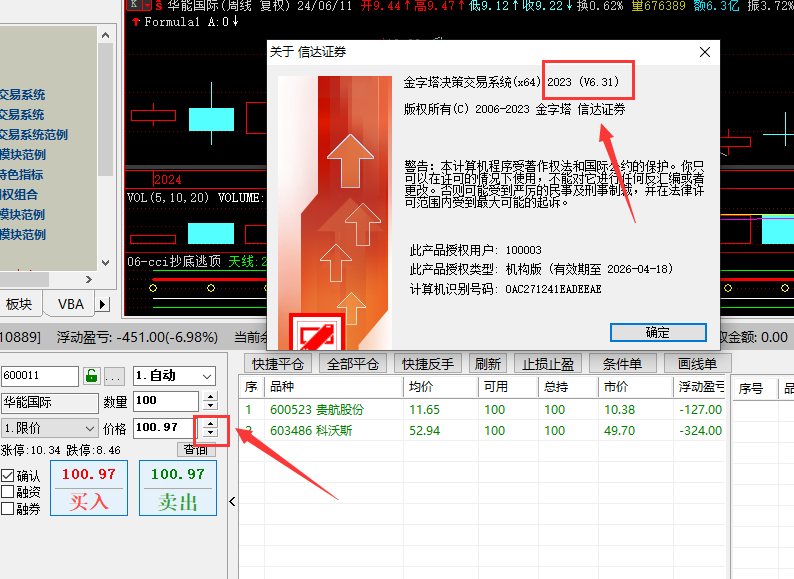
Task: Select position row 603486 科沃斯
Action: click(x=482, y=431)
